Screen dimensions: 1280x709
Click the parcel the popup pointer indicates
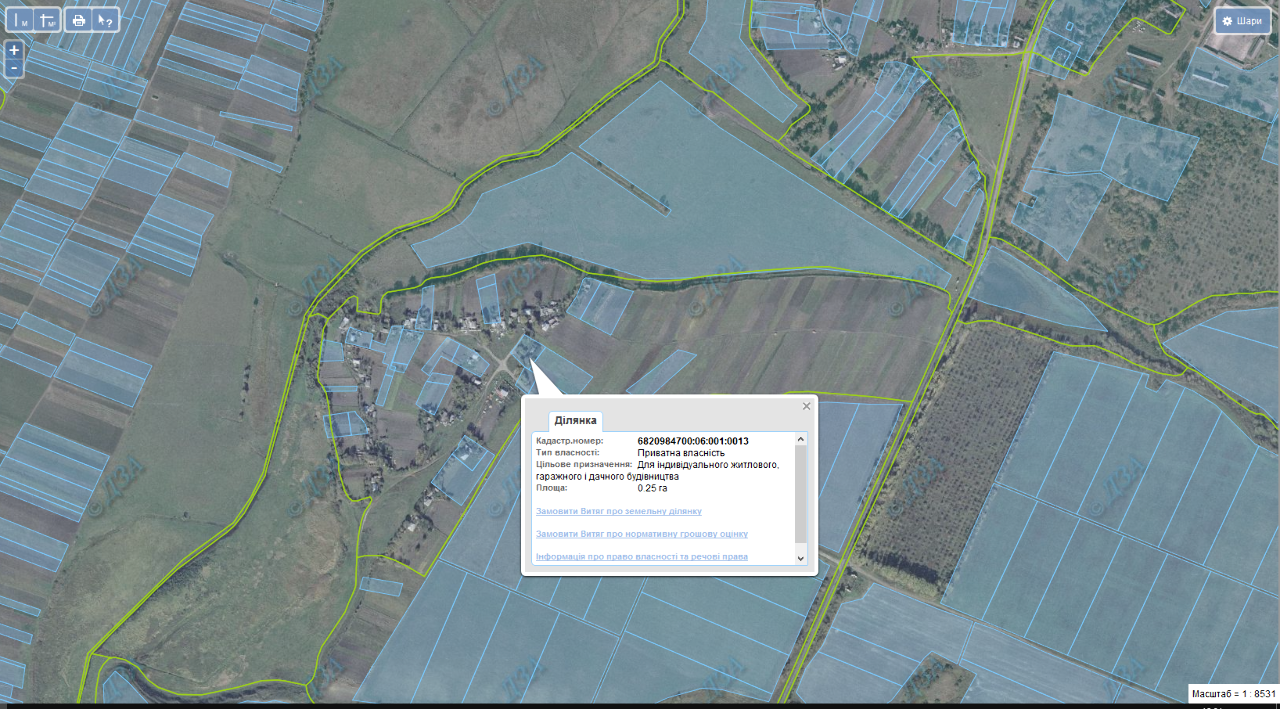[x=526, y=349]
